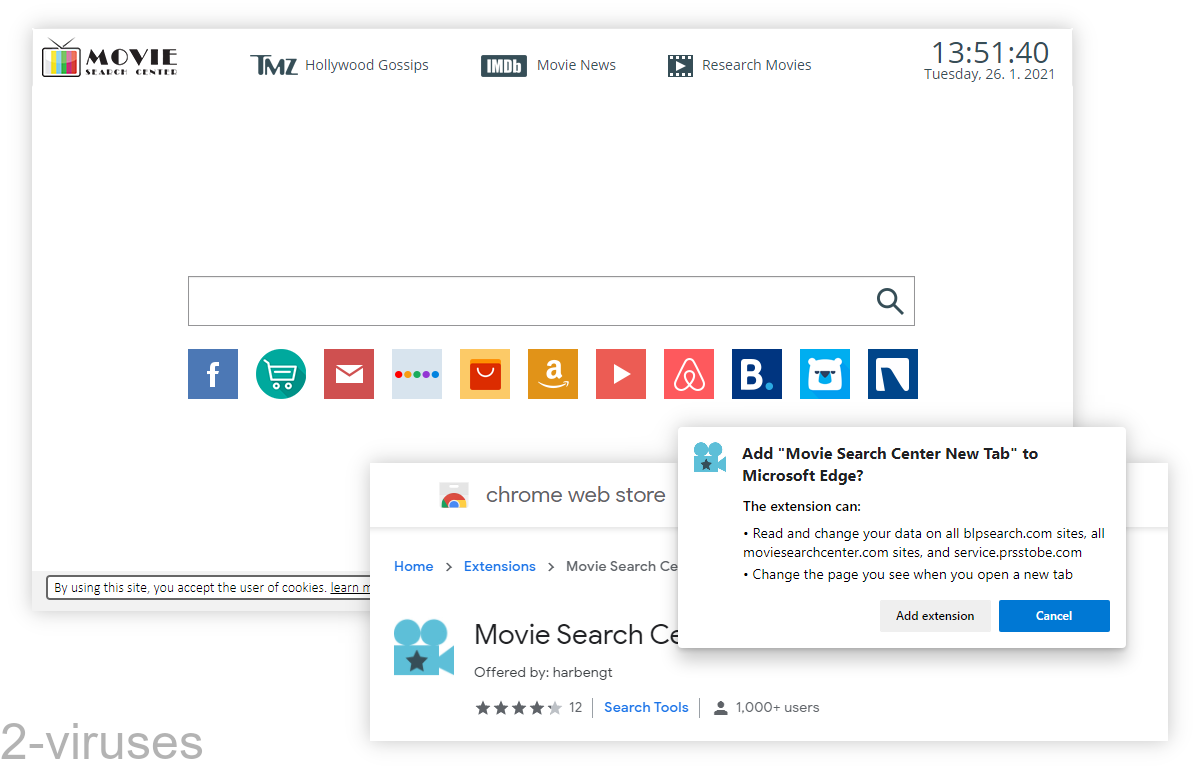1200x770 pixels.
Task: Open the red email shortcut icon
Action: point(348,374)
